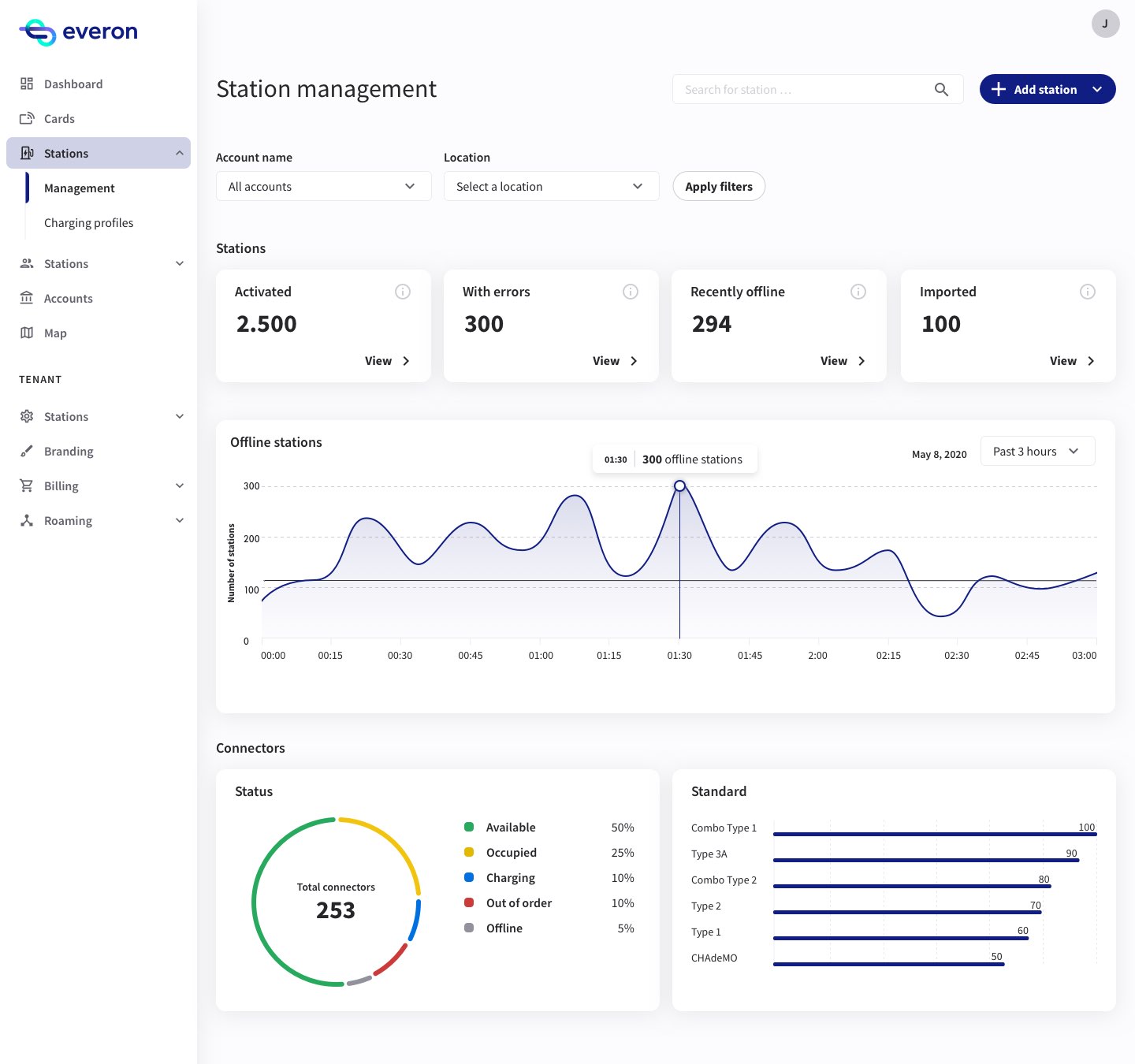
Task: Click the charging station icon beside Stations
Action: click(x=27, y=153)
